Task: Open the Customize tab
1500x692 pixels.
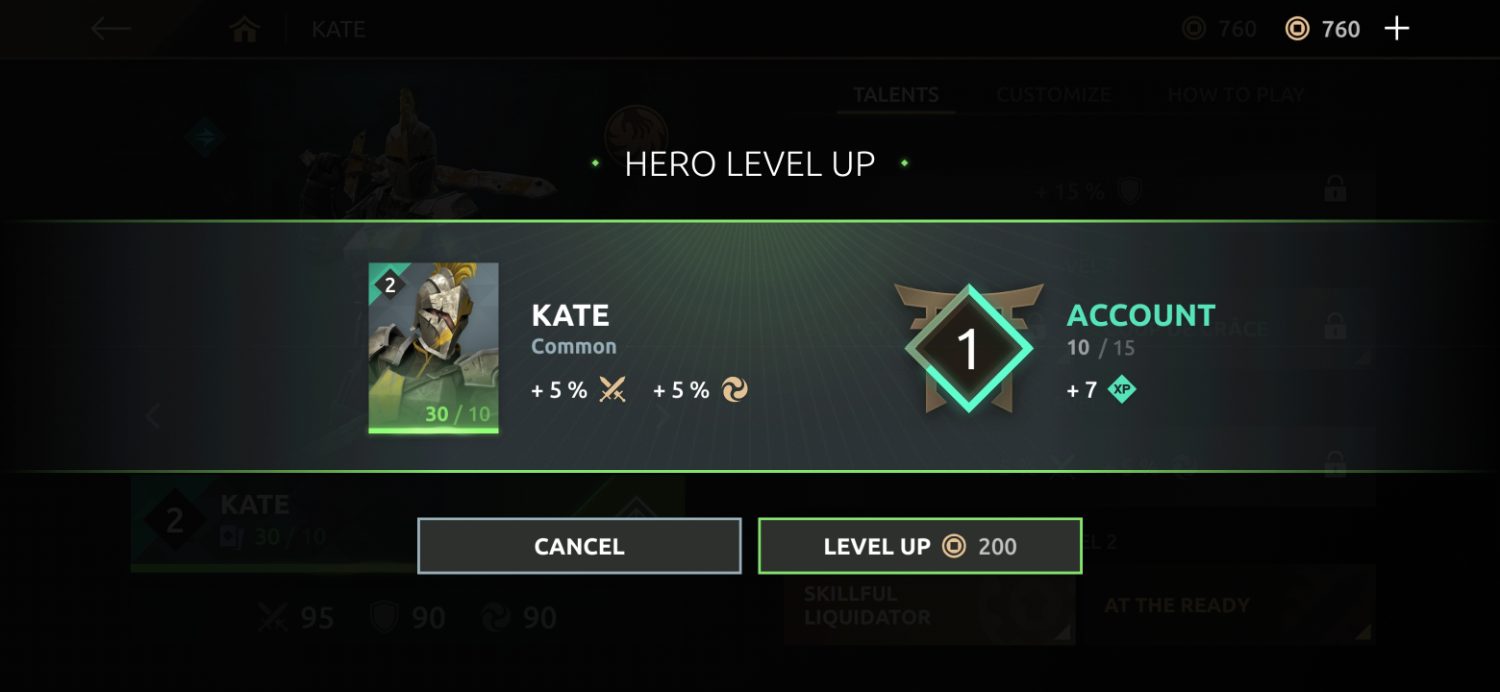Action: tap(1053, 95)
